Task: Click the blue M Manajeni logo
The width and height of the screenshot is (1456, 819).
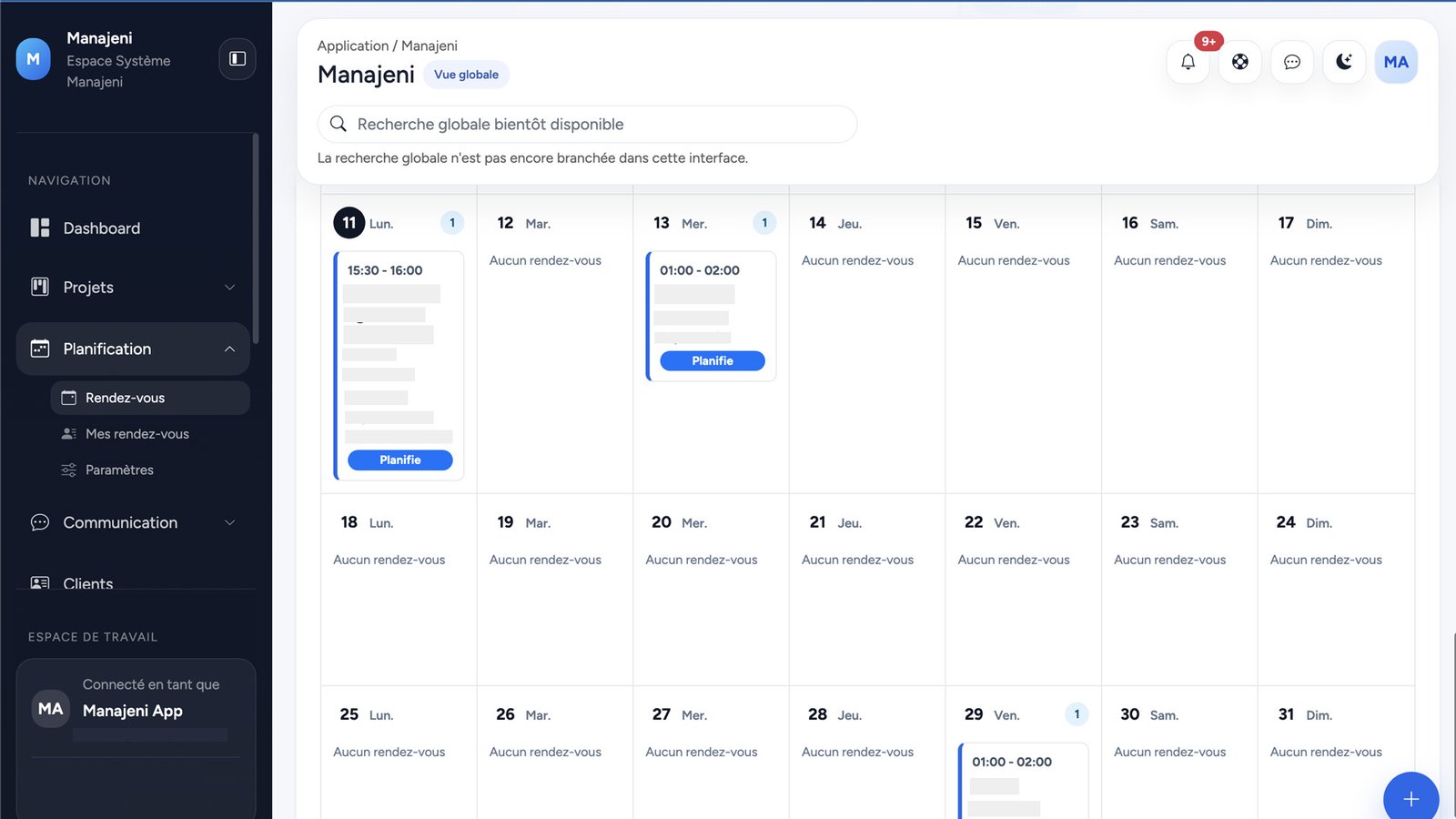Action: tap(34, 59)
